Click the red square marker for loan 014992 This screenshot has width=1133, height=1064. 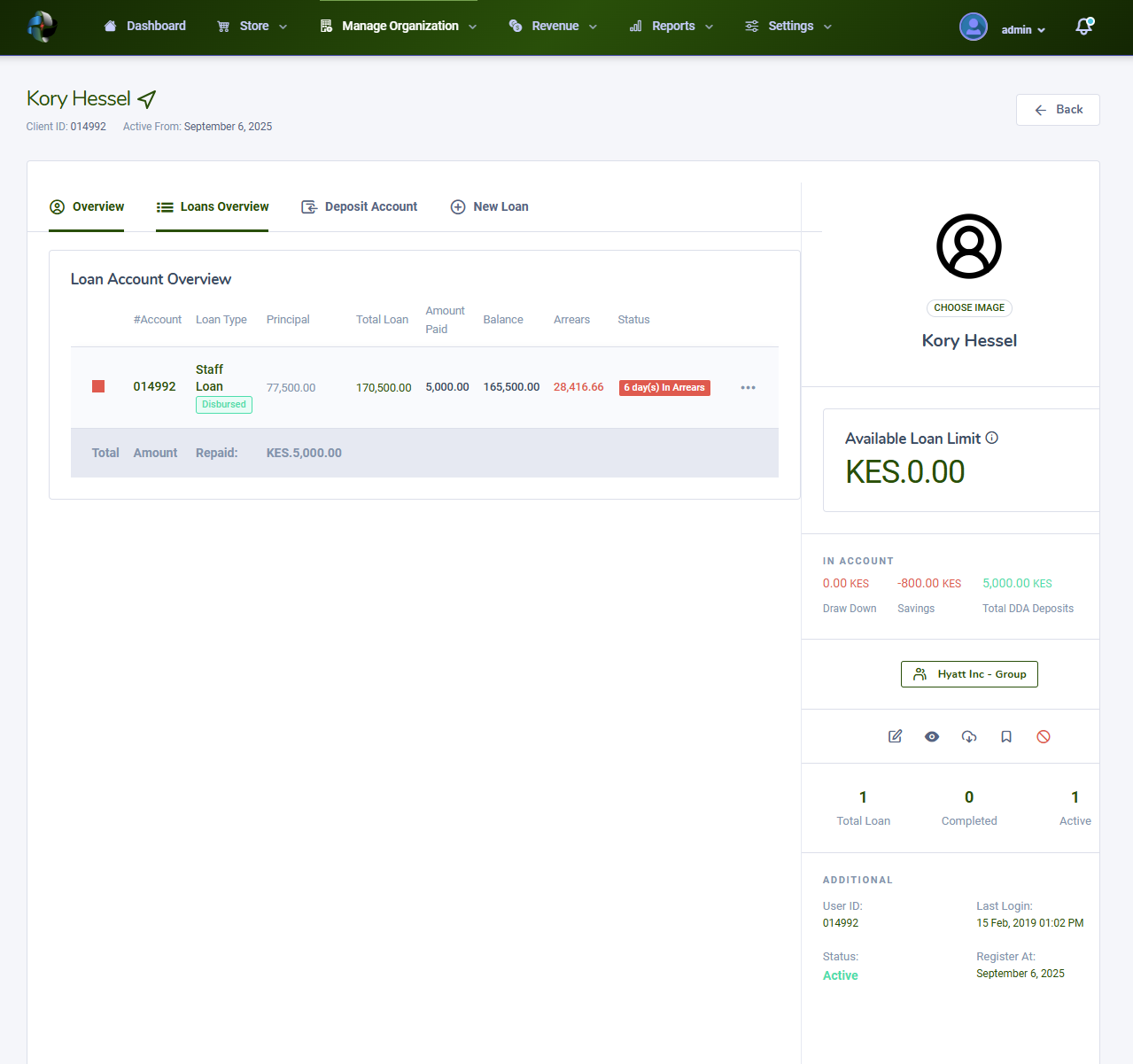click(98, 386)
